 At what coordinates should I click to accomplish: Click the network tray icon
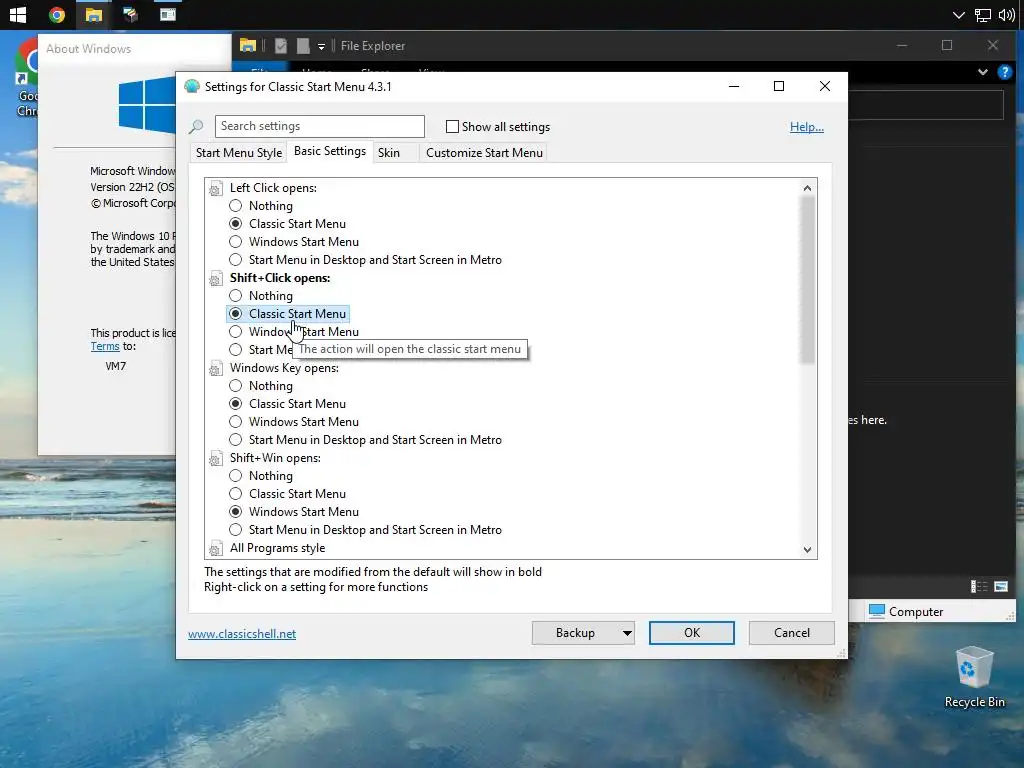click(x=983, y=14)
